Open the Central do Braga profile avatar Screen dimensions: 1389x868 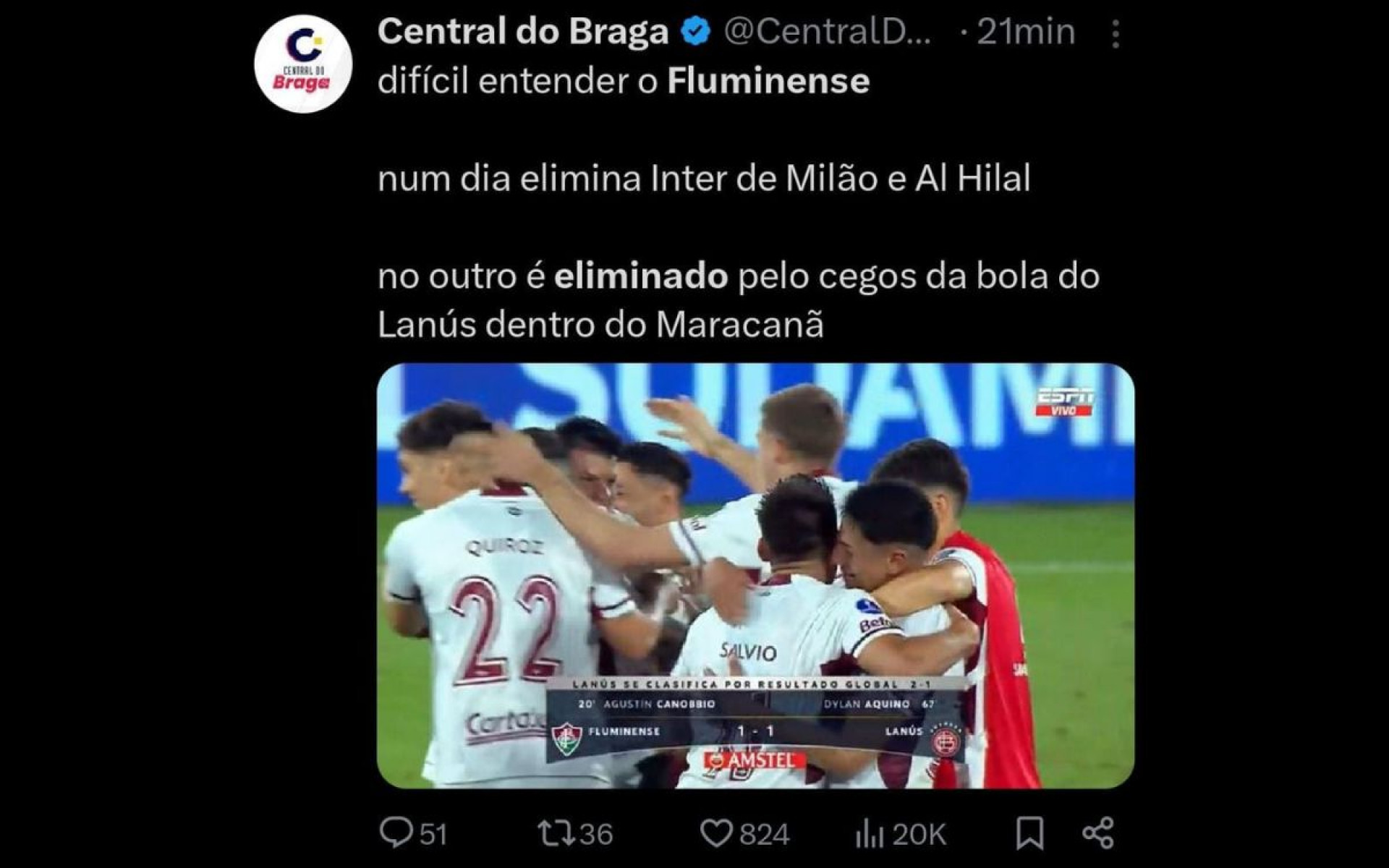303,63
